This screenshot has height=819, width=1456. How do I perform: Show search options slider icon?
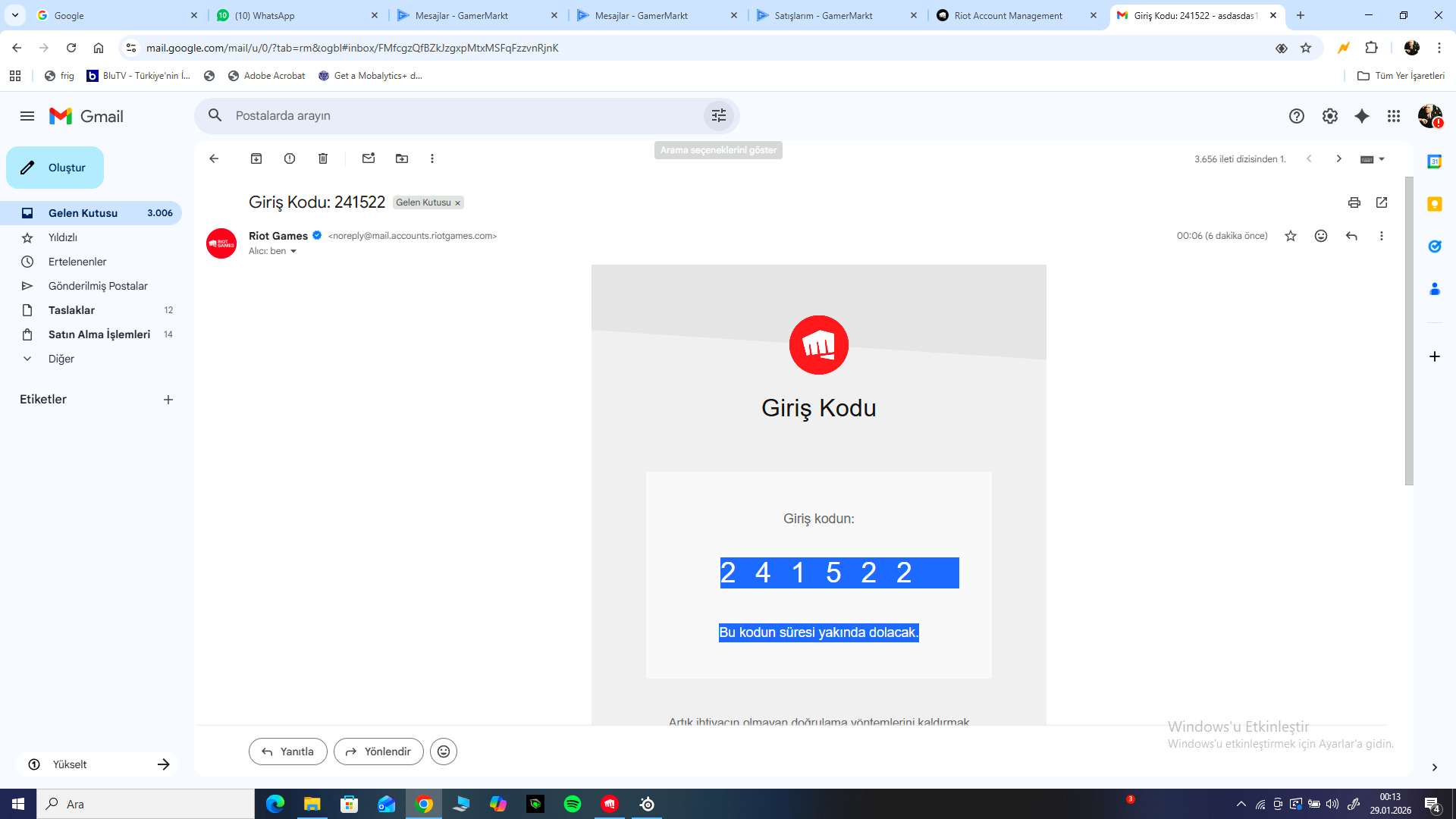(x=719, y=115)
